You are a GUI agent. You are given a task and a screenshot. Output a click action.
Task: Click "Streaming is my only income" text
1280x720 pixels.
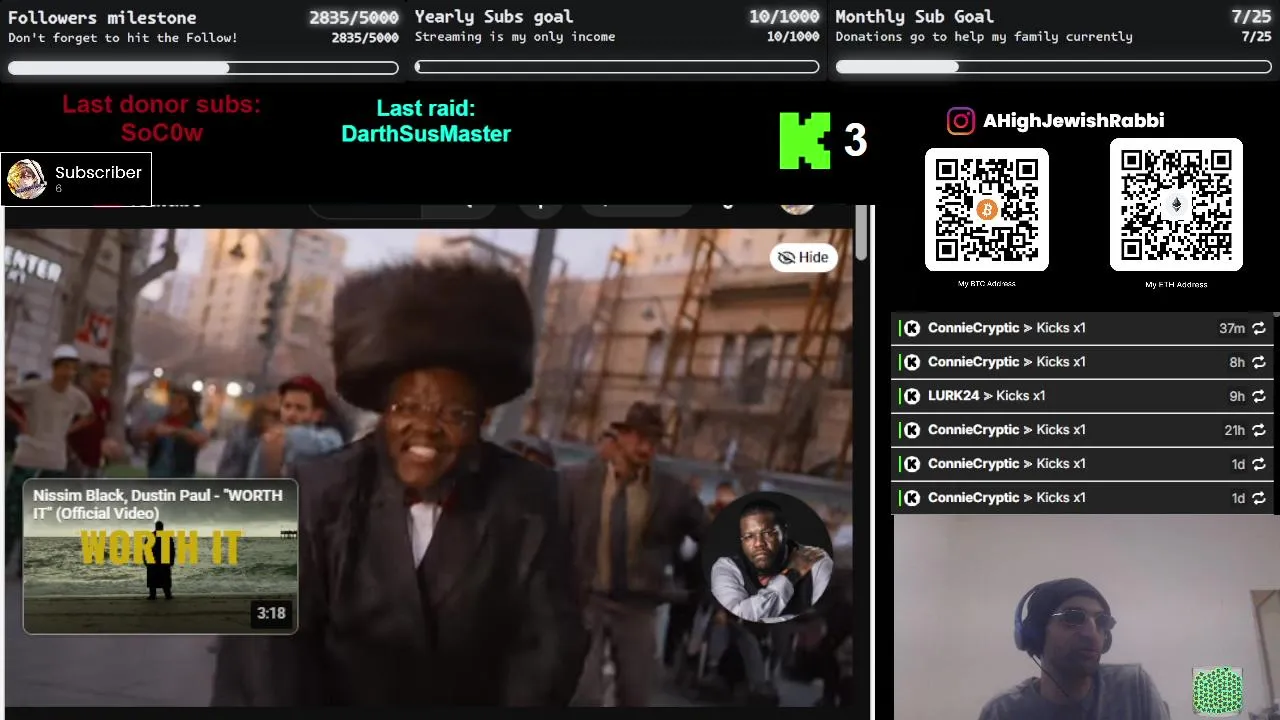point(515,37)
